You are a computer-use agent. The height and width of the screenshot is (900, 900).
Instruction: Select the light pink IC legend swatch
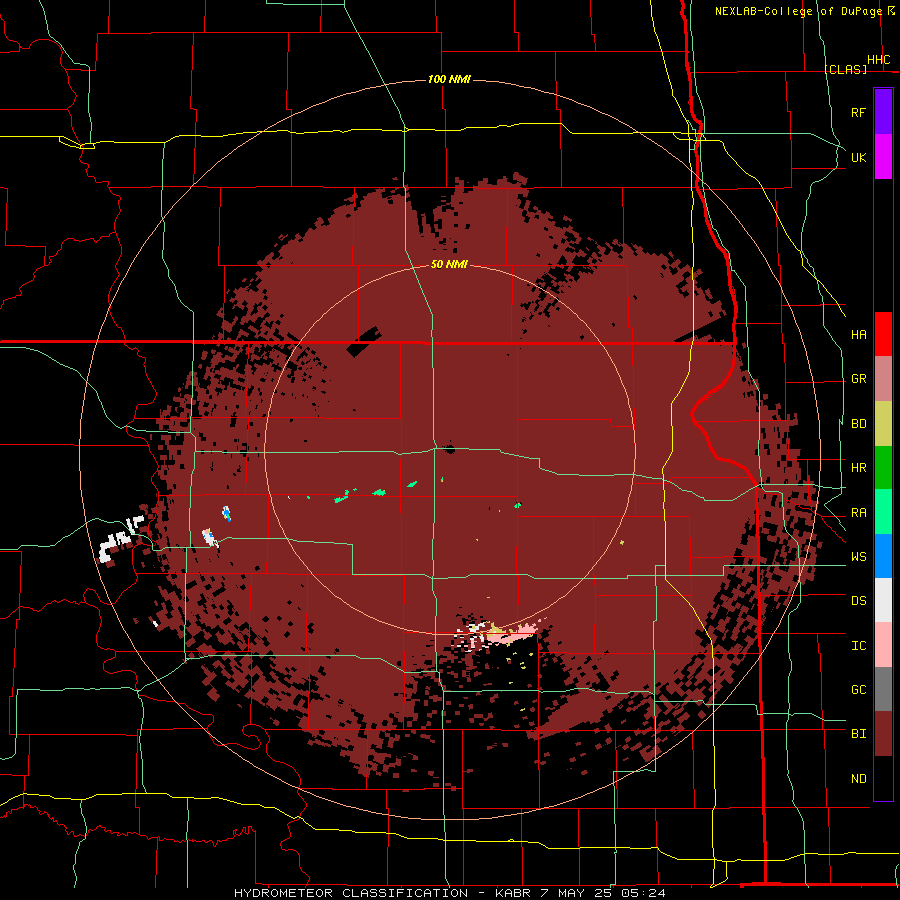pyautogui.click(x=883, y=645)
